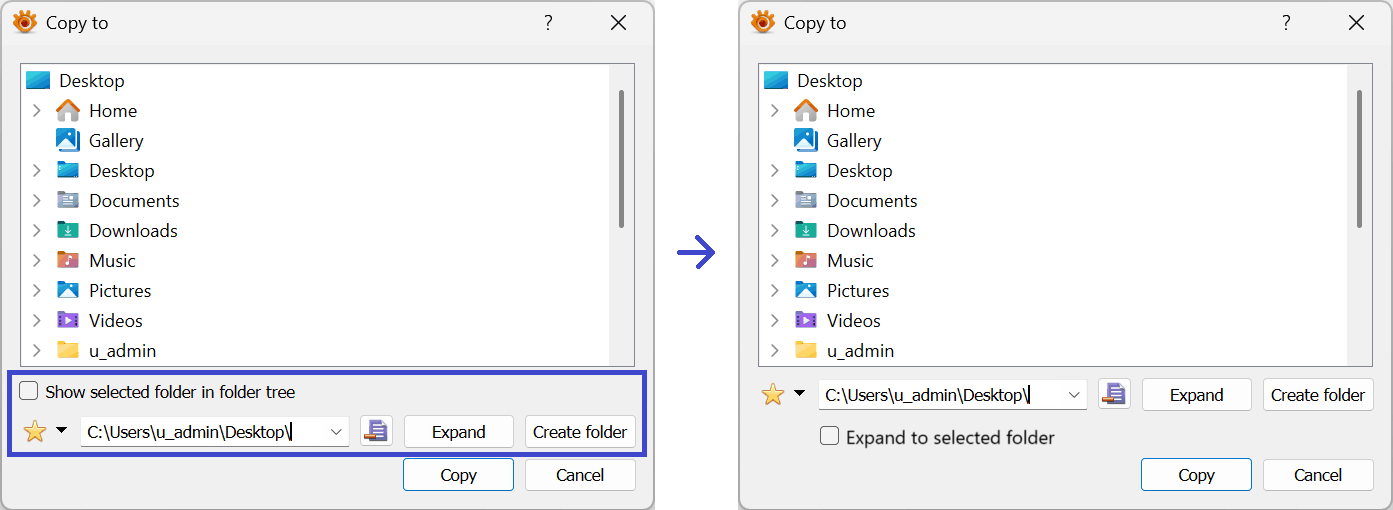This screenshot has height=510, width=1393.
Task: Click the Documents folder icon in left dialog
Action: pyautogui.click(x=68, y=200)
